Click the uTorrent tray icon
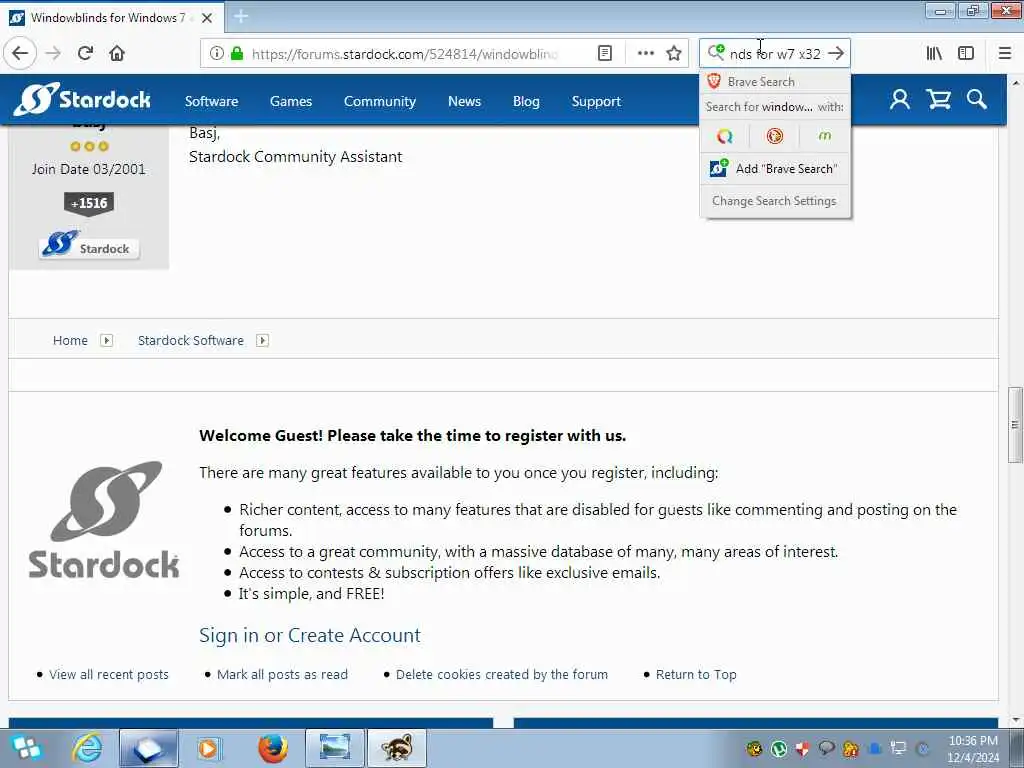The height and width of the screenshot is (768, 1024). tap(778, 748)
